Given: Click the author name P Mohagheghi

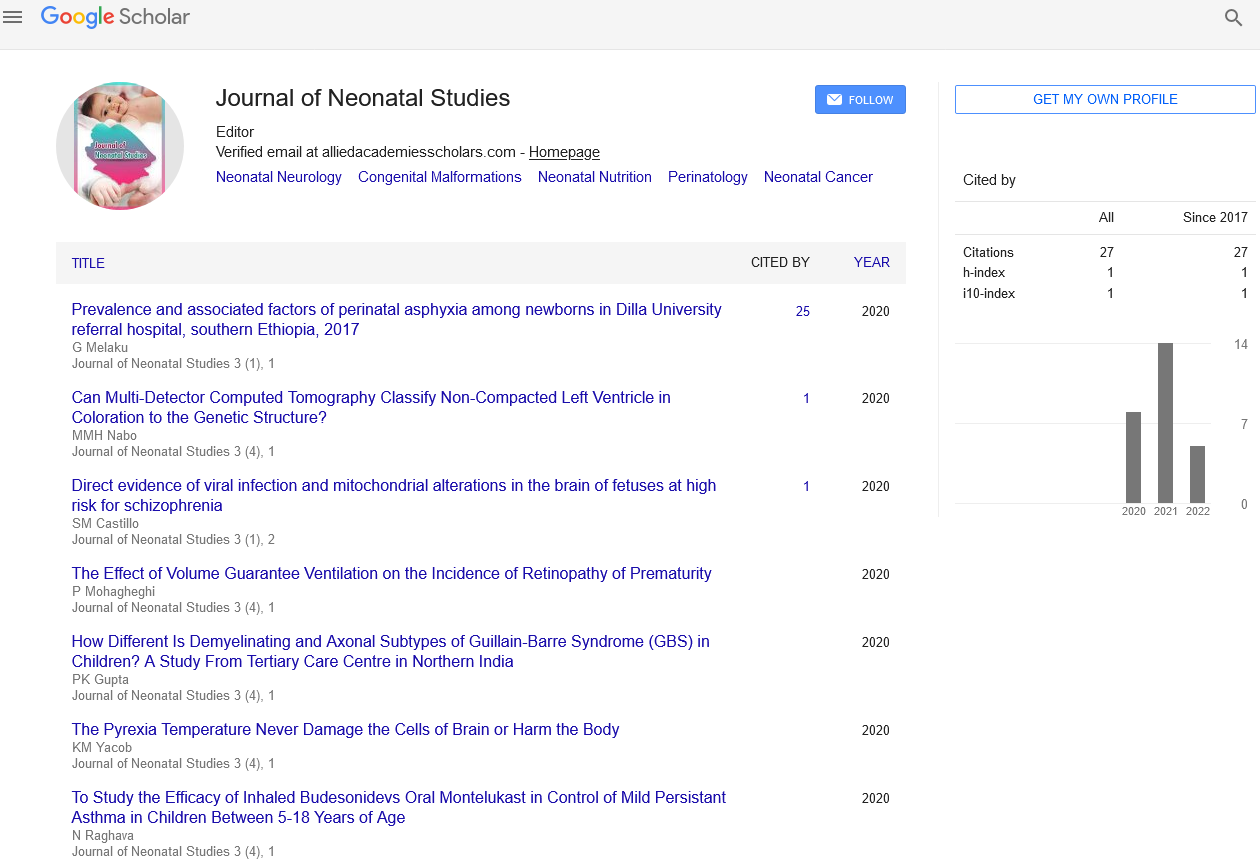Looking at the screenshot, I should (113, 592).
